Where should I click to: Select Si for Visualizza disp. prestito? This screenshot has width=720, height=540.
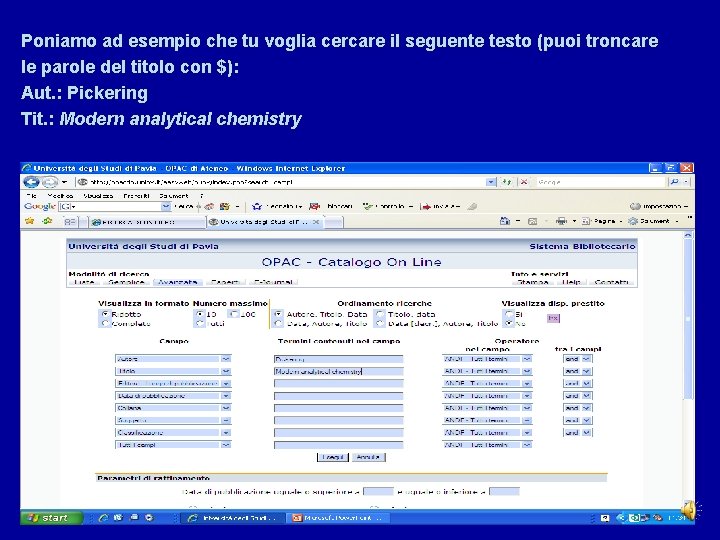point(508,314)
